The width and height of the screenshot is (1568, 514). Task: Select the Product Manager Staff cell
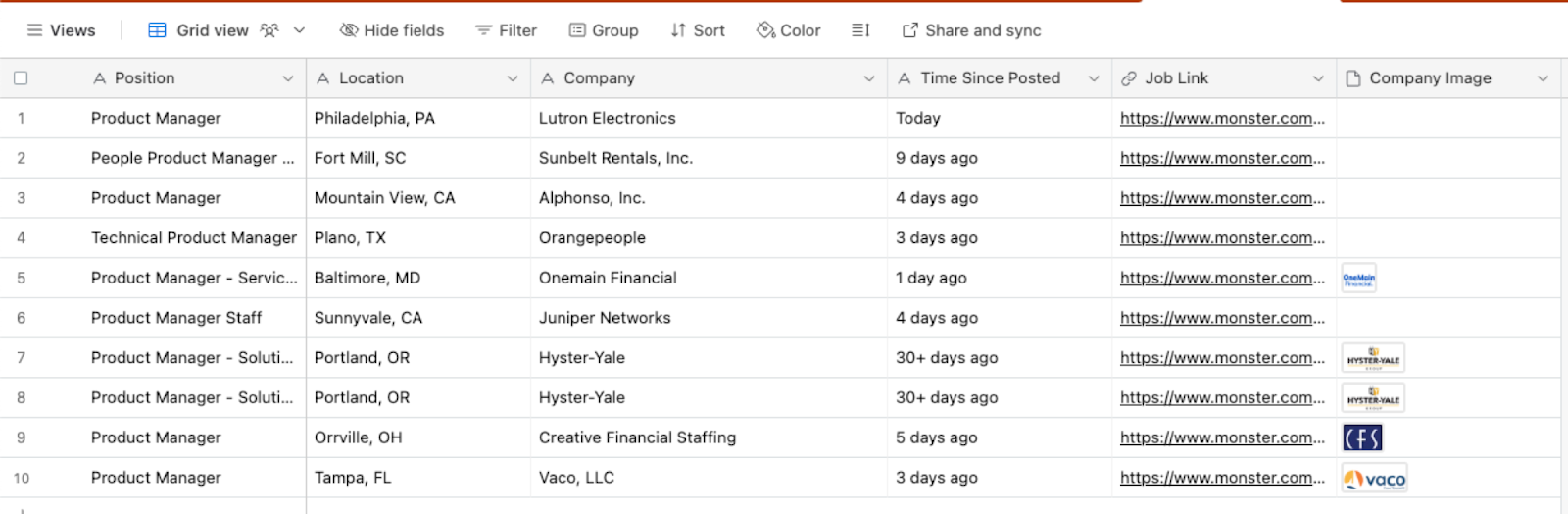click(x=194, y=318)
